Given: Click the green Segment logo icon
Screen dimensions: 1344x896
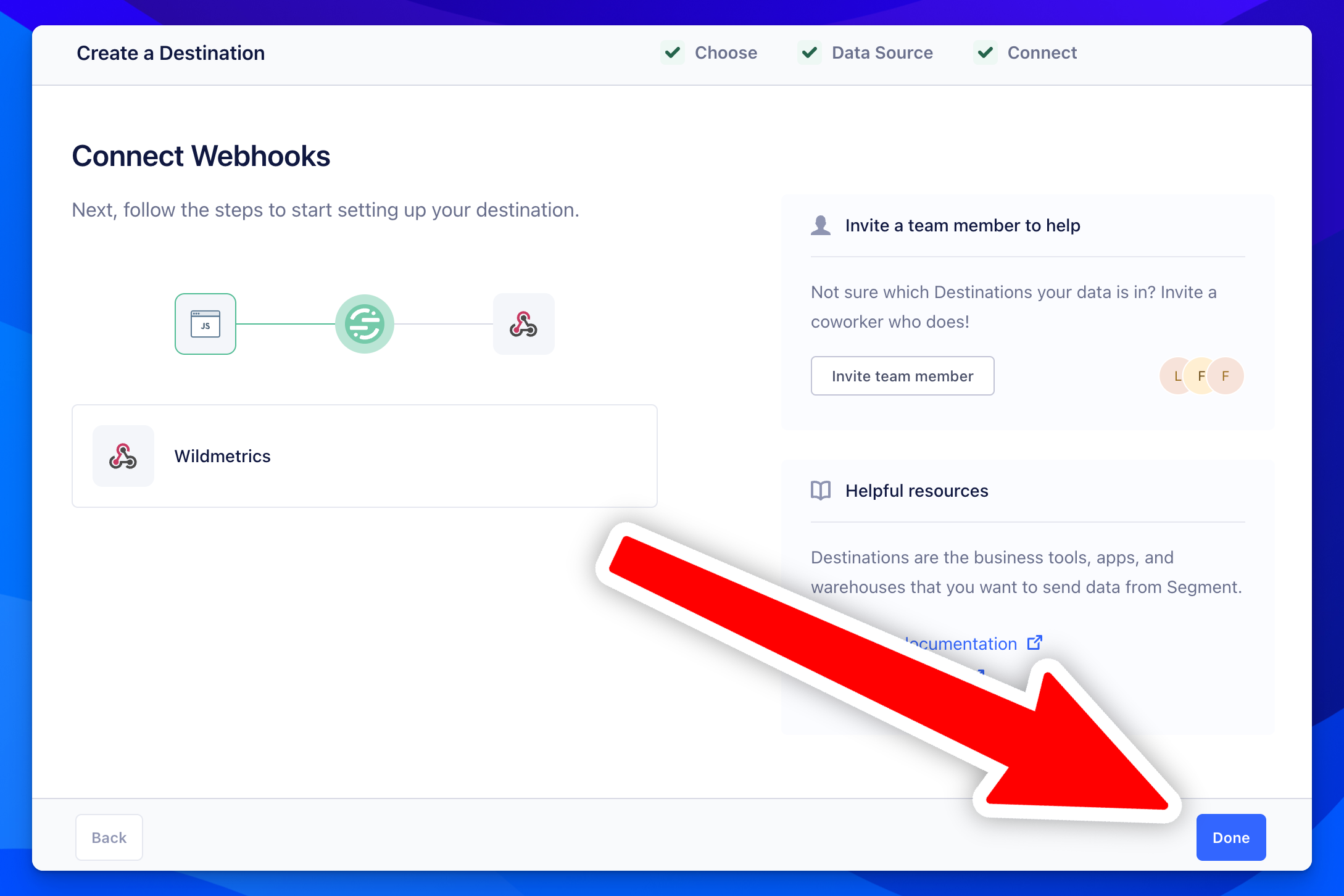Looking at the screenshot, I should 365,324.
